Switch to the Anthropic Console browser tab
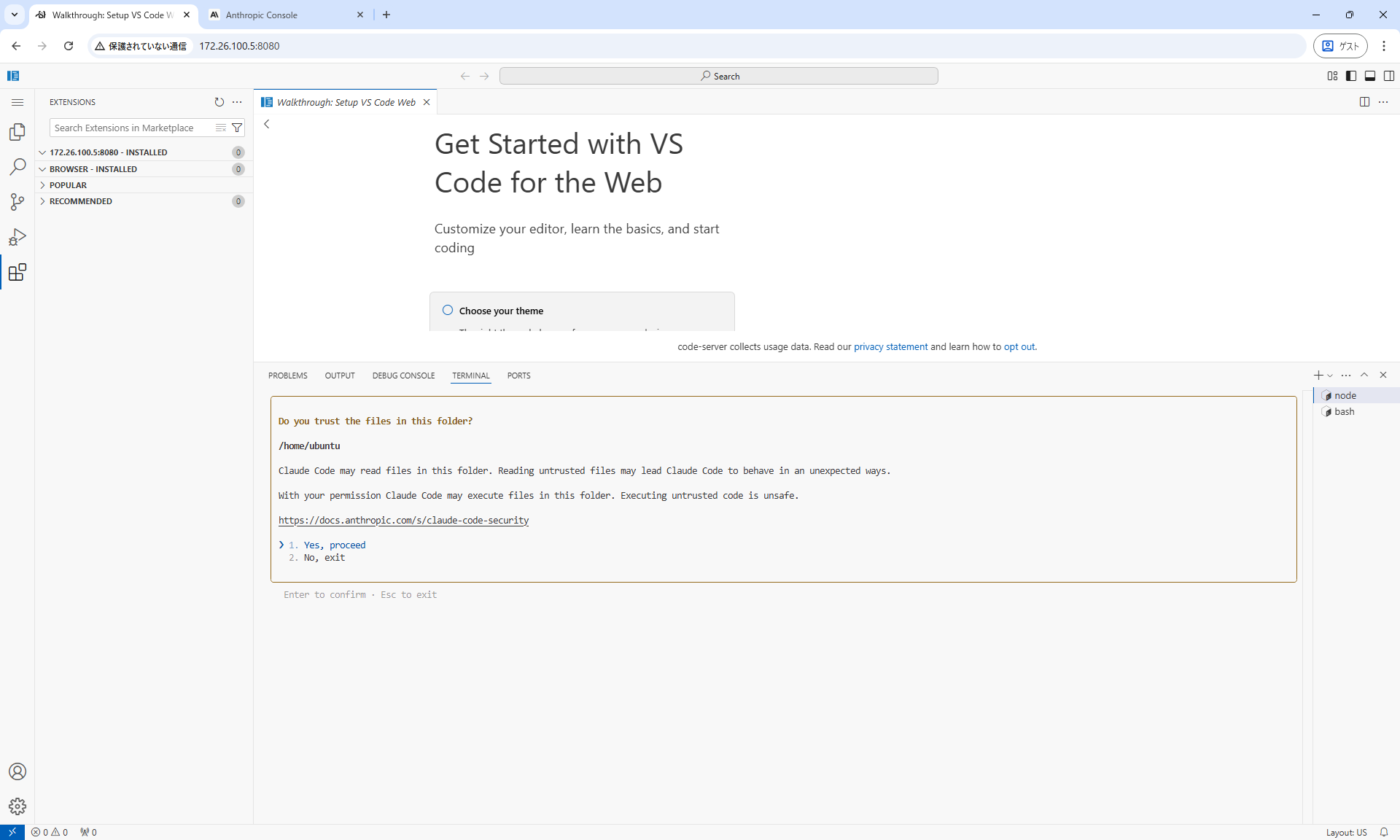The height and width of the screenshot is (840, 1400). pyautogui.click(x=286, y=15)
